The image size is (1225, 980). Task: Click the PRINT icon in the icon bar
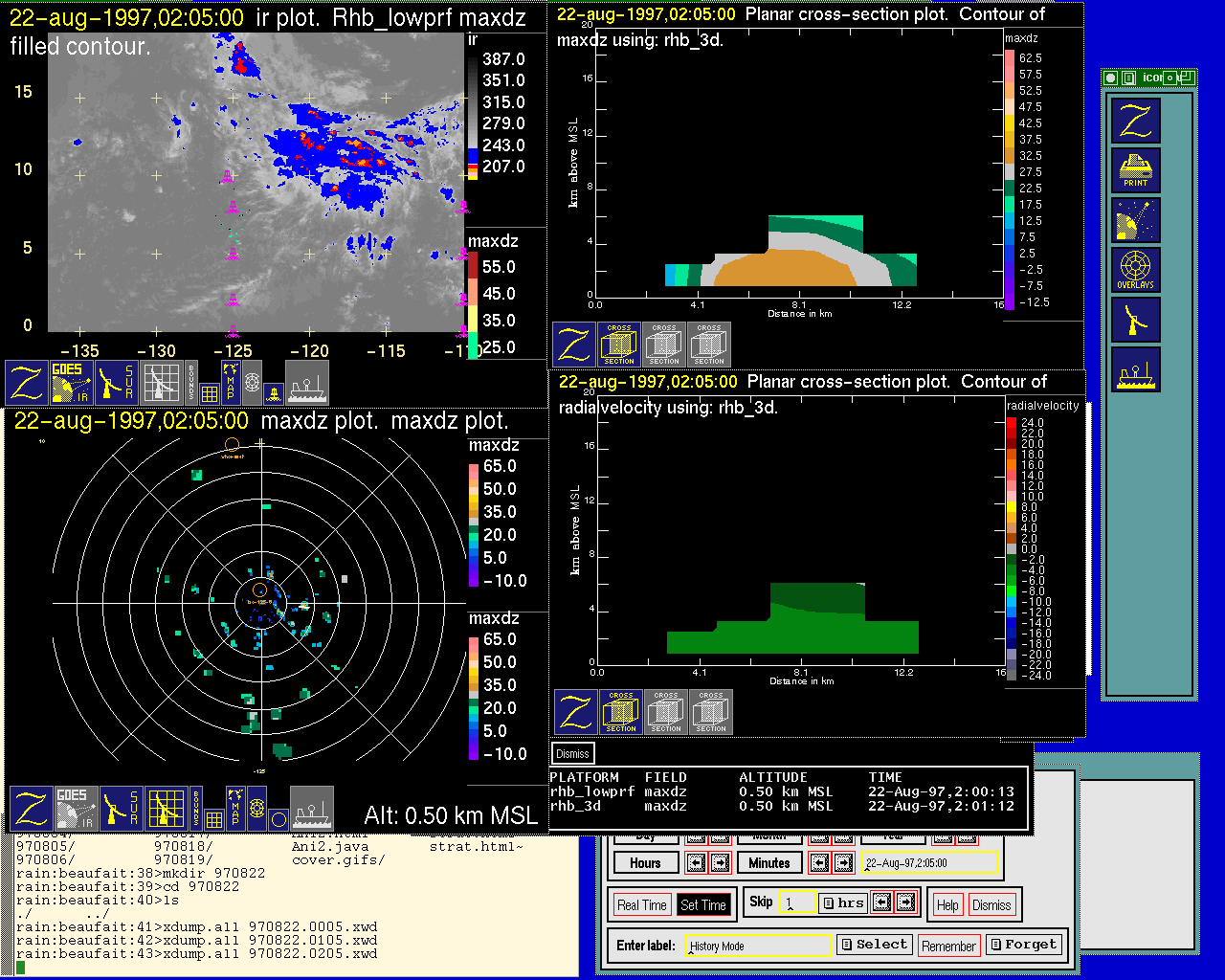(1135, 170)
